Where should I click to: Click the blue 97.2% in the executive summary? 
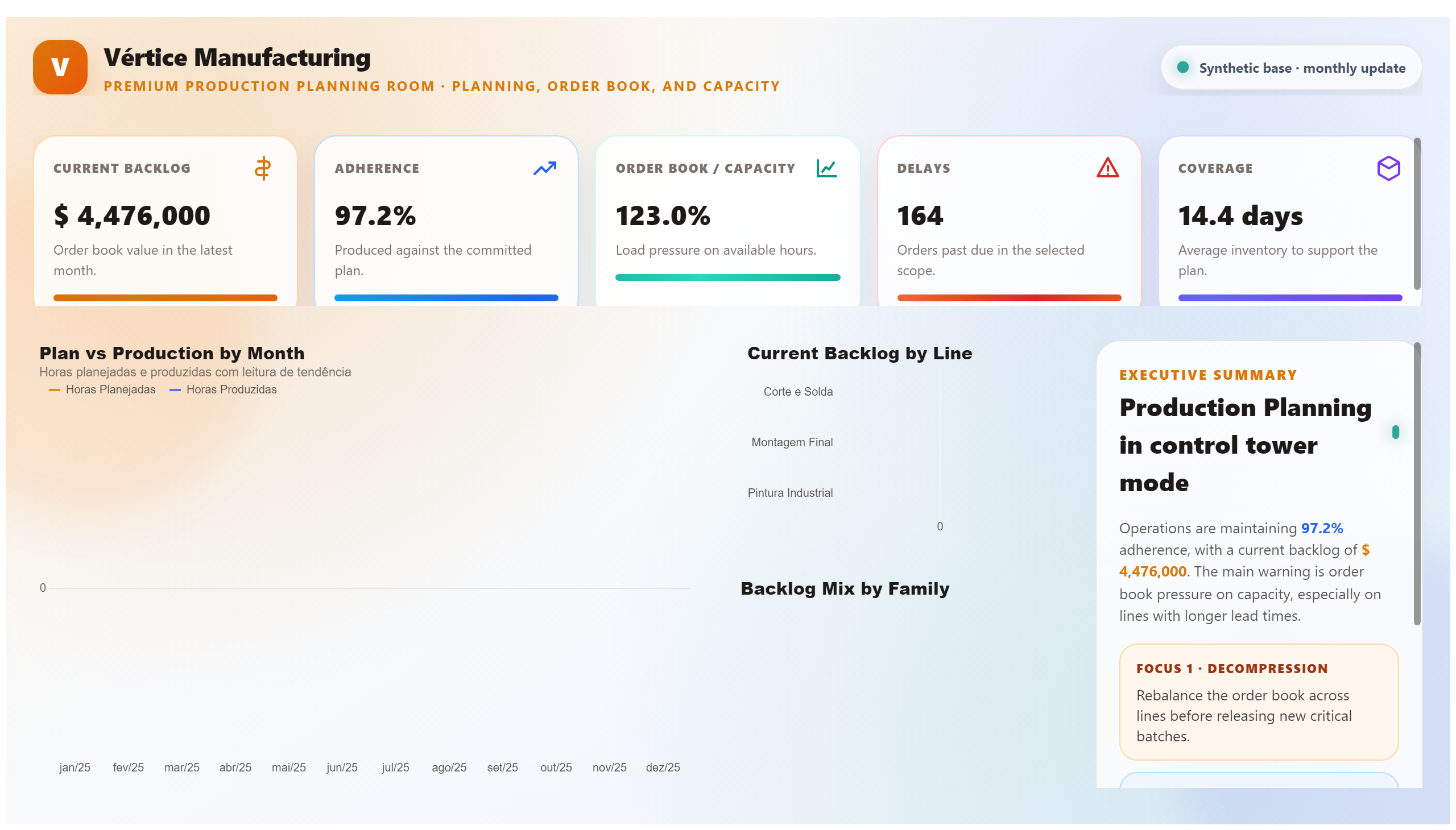tap(1322, 529)
